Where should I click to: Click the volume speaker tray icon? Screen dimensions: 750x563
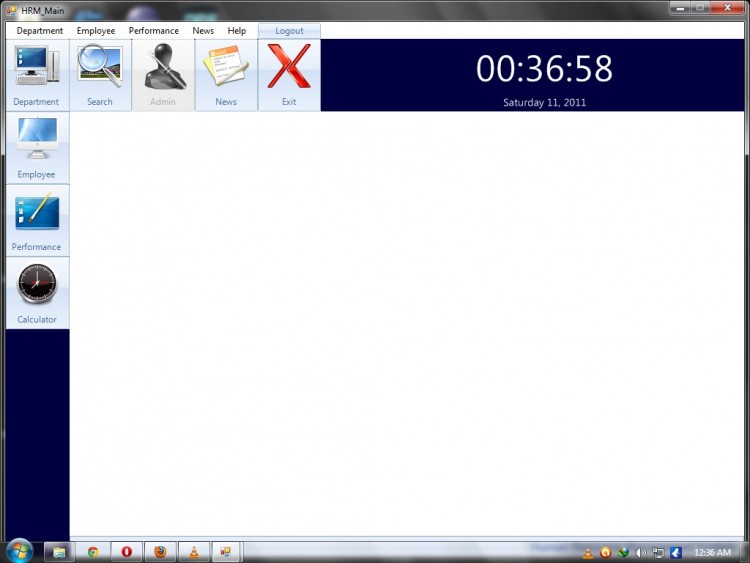(x=640, y=552)
